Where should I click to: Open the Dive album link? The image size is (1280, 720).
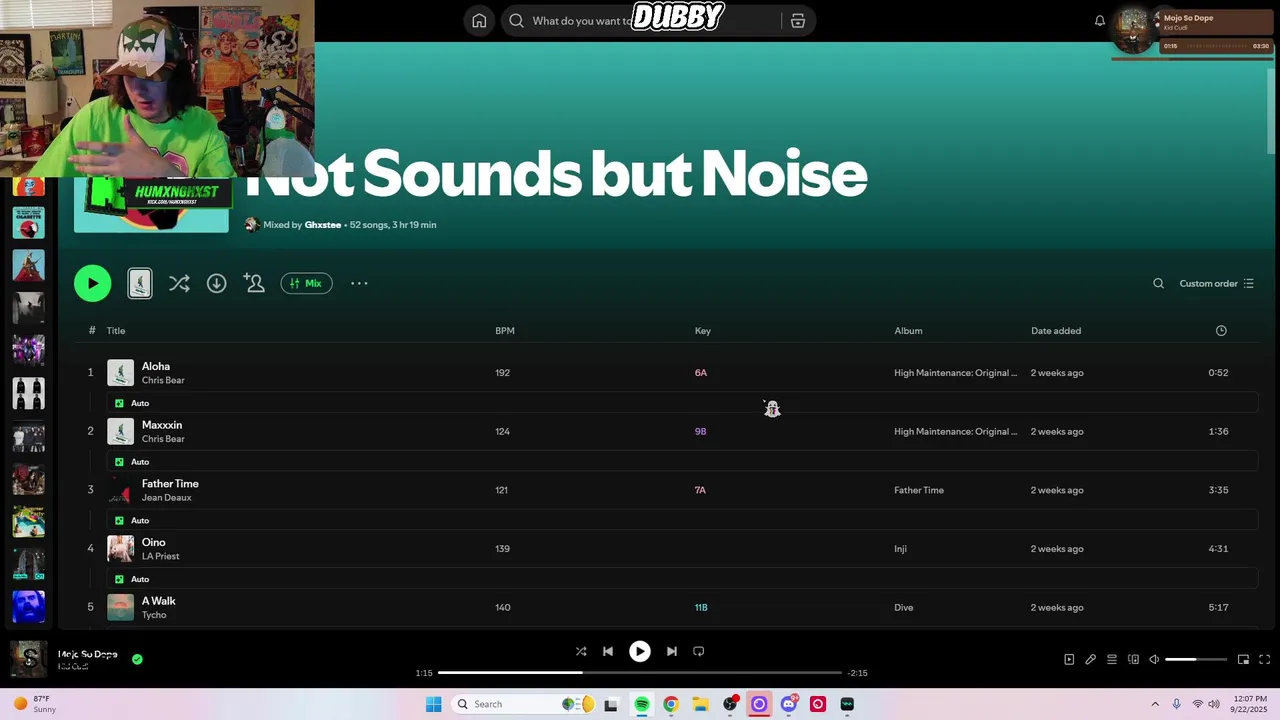[x=904, y=607]
